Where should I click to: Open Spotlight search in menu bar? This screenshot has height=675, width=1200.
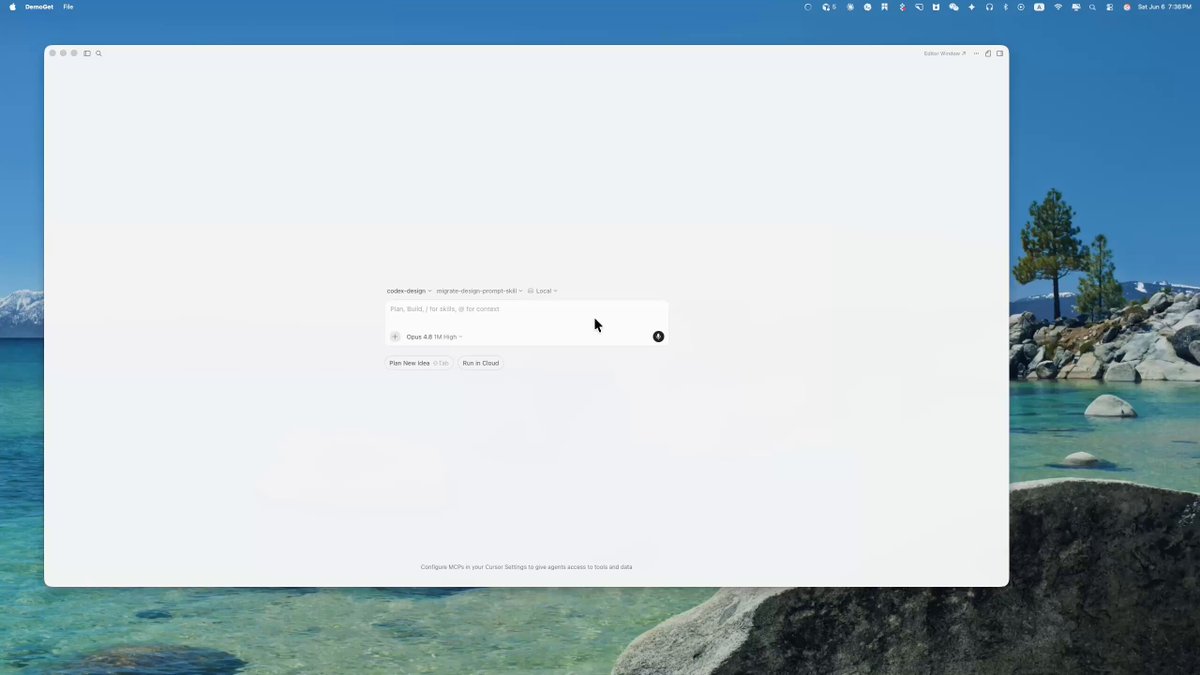(x=1092, y=7)
